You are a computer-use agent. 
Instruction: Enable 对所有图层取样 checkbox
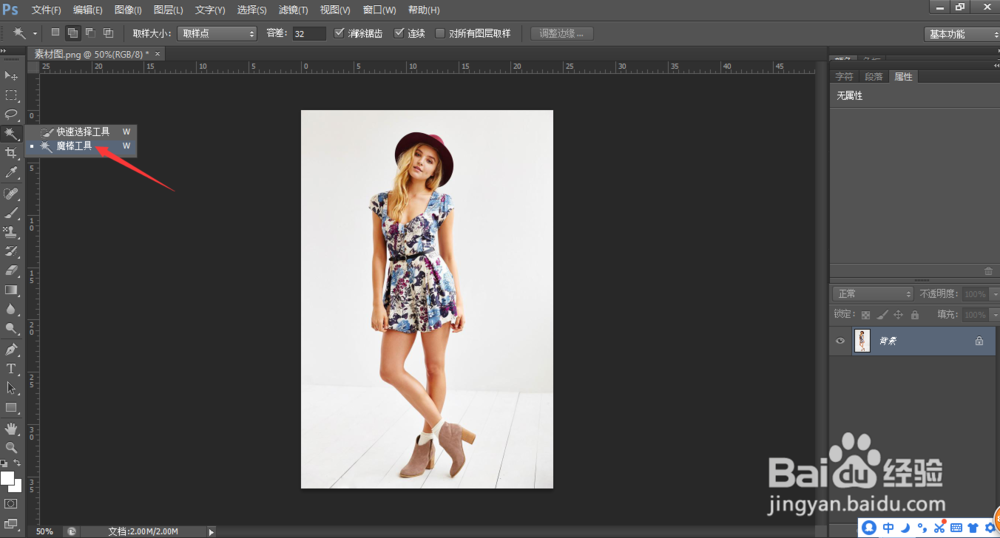click(440, 33)
